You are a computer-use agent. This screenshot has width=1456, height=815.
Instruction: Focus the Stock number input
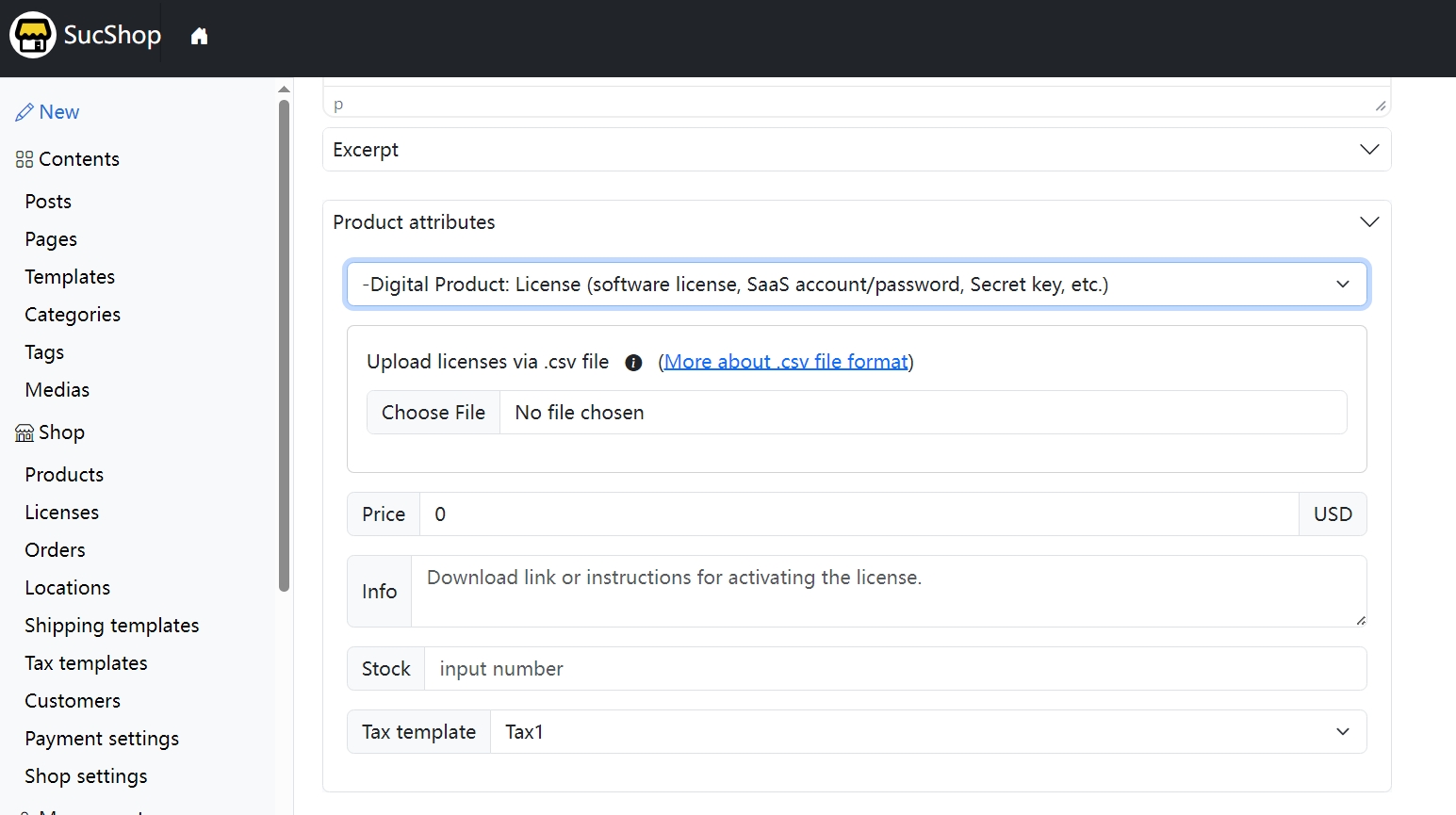click(893, 669)
